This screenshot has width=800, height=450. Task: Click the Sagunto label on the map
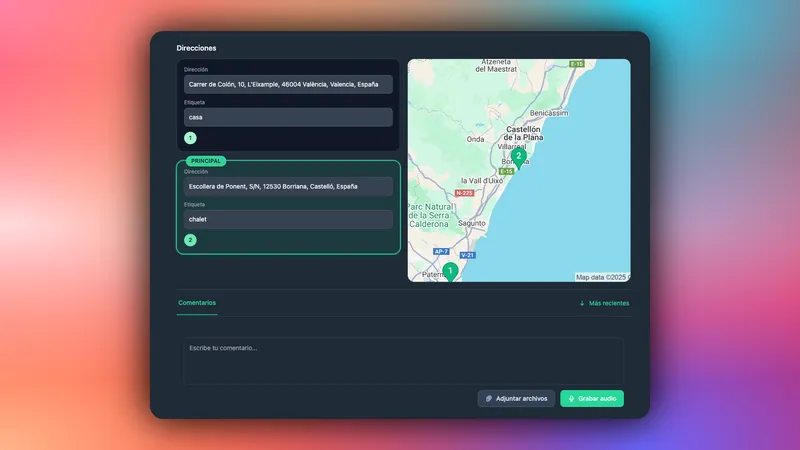[x=472, y=223]
